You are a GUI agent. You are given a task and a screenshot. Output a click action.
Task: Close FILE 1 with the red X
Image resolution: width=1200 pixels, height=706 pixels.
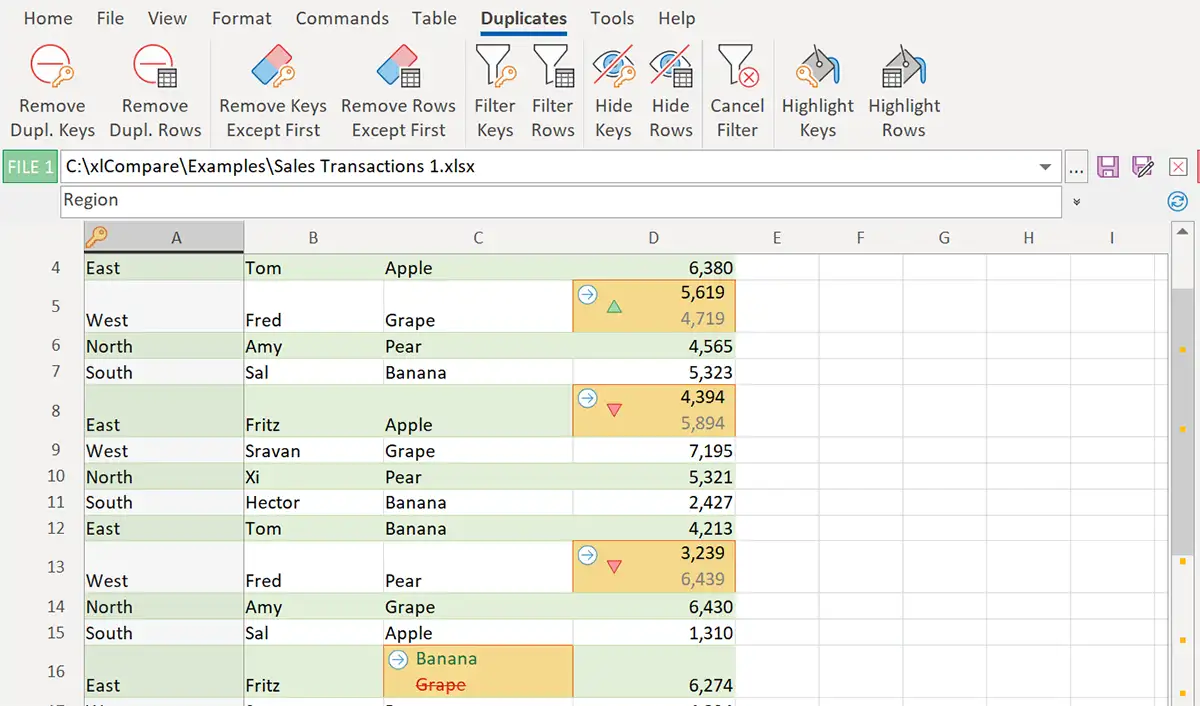[x=1178, y=167]
